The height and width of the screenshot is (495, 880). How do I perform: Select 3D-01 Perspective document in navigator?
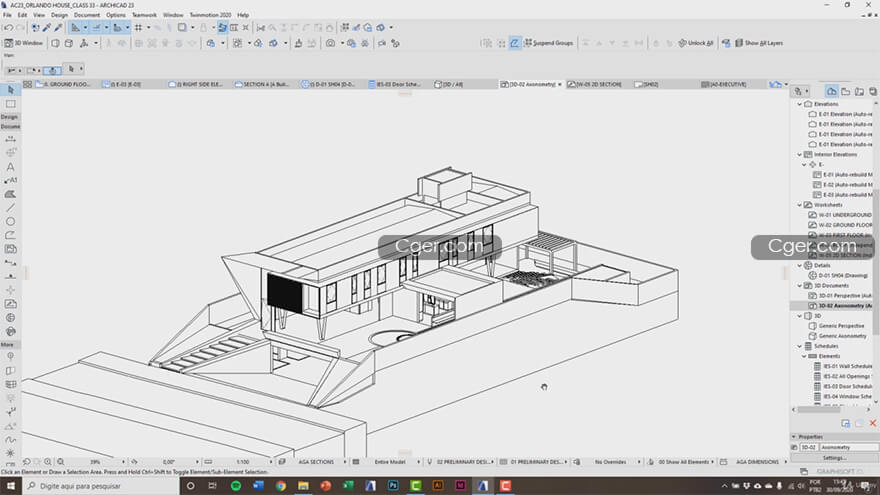(840, 296)
